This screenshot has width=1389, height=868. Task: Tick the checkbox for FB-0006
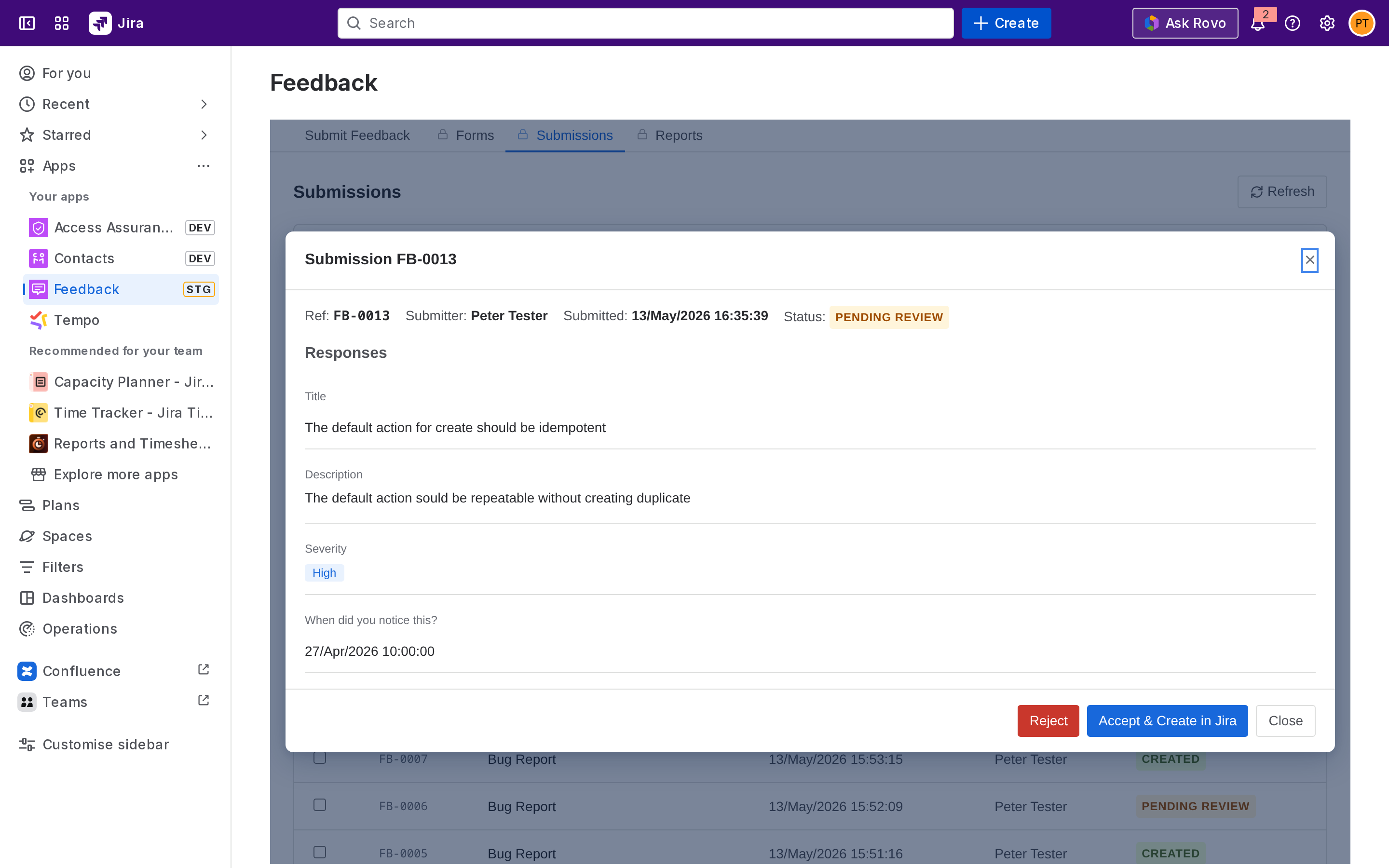320,805
